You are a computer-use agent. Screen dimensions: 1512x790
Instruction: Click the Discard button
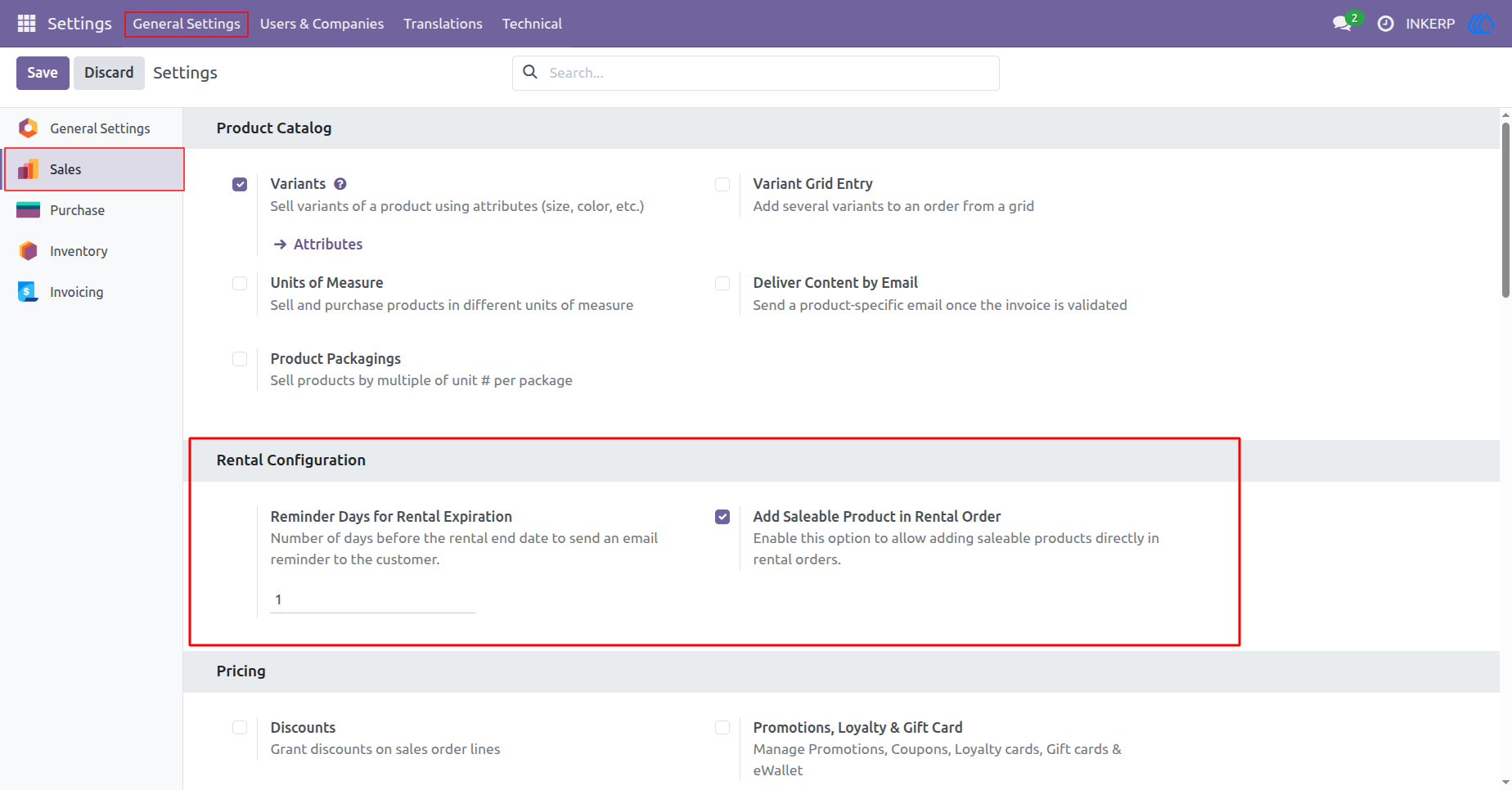109,73
